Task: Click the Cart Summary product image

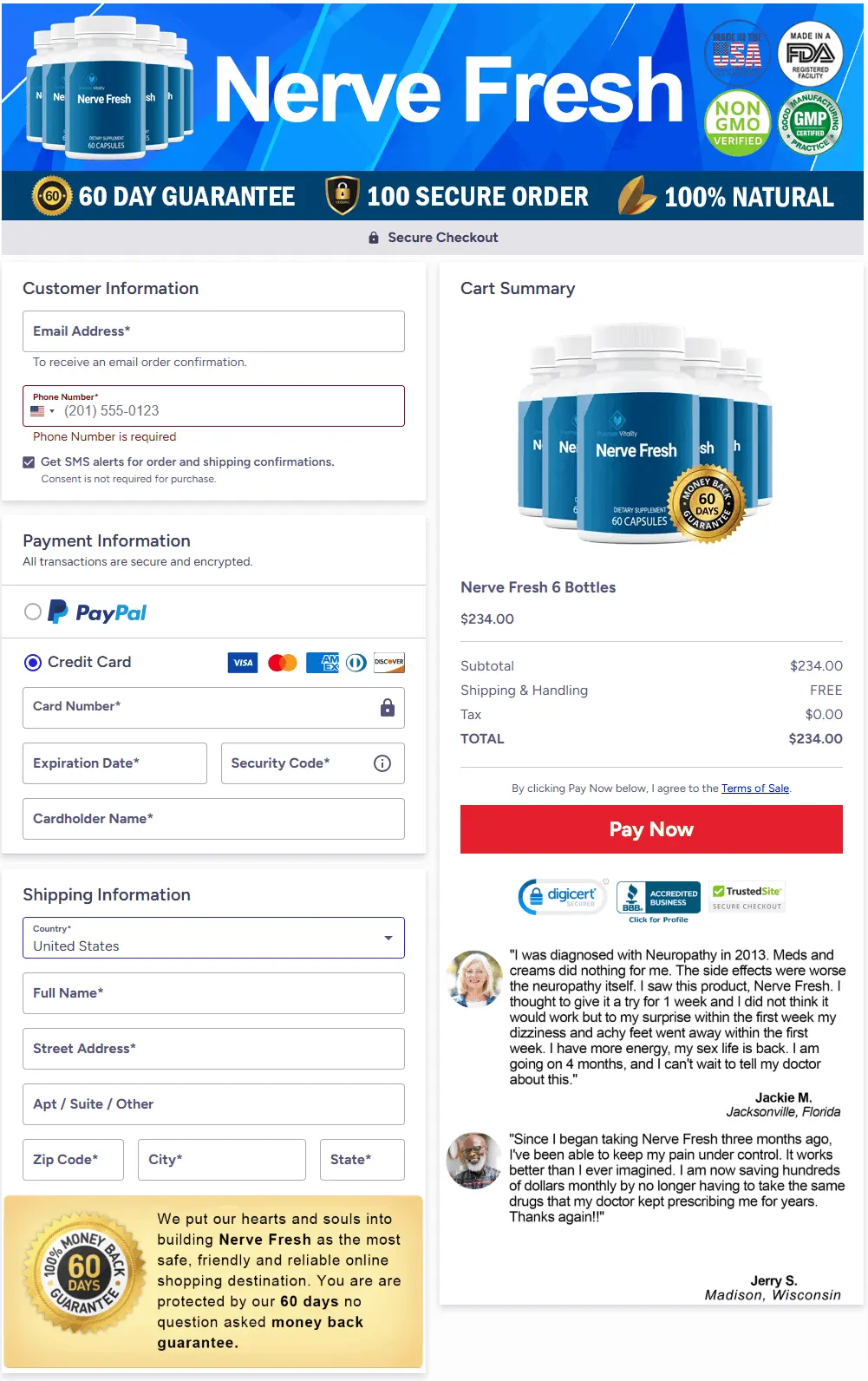Action: tap(645, 434)
